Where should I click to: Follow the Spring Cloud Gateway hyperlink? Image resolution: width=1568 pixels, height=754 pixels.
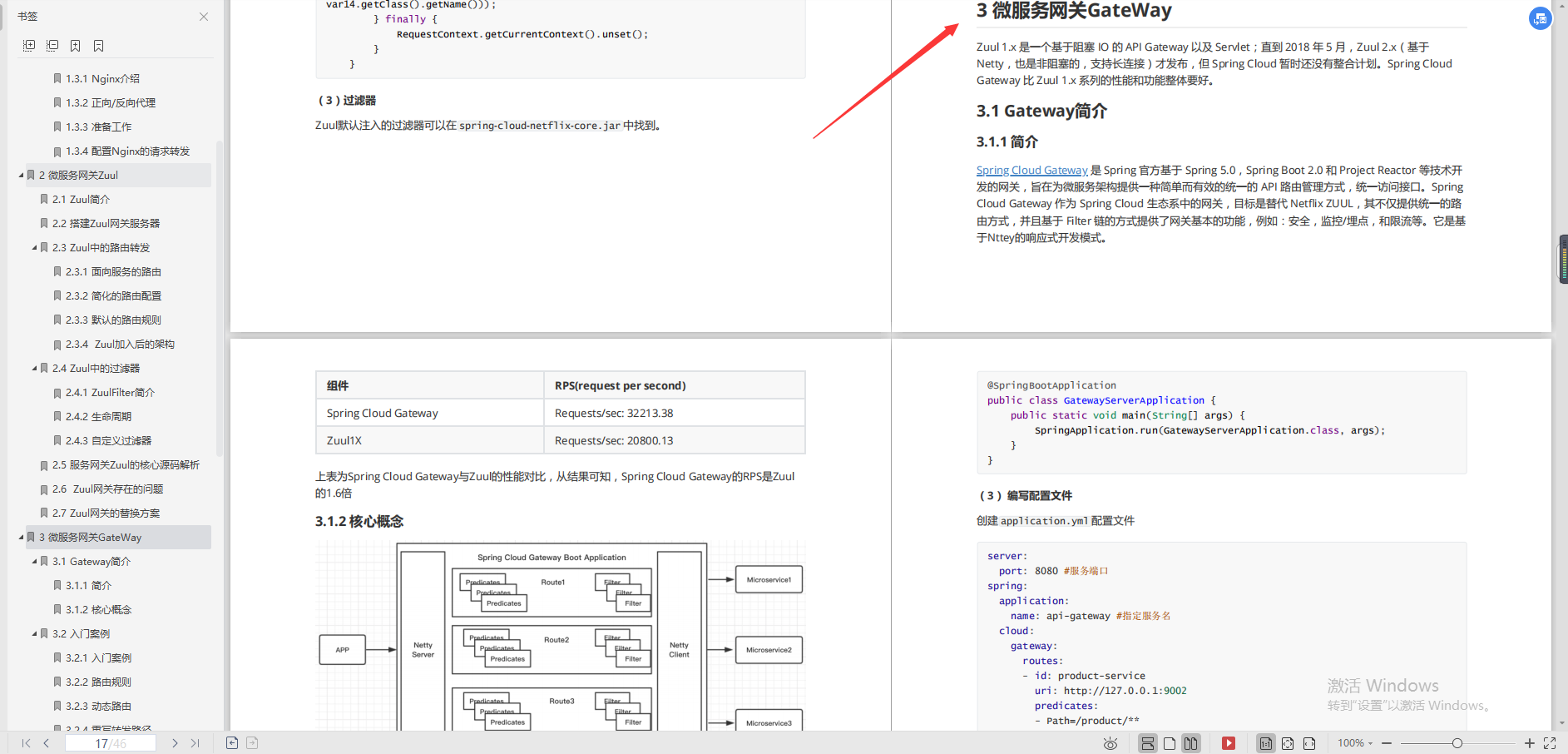coord(1031,170)
